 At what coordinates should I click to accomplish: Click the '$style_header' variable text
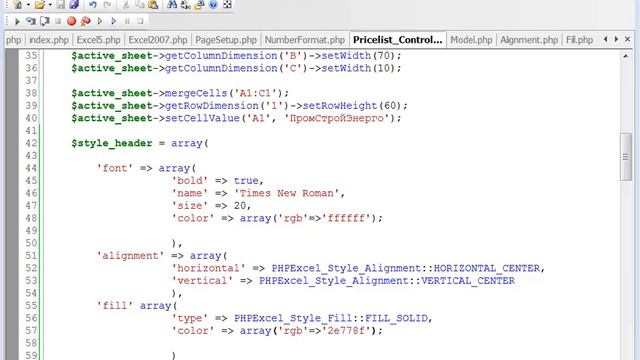pos(112,143)
